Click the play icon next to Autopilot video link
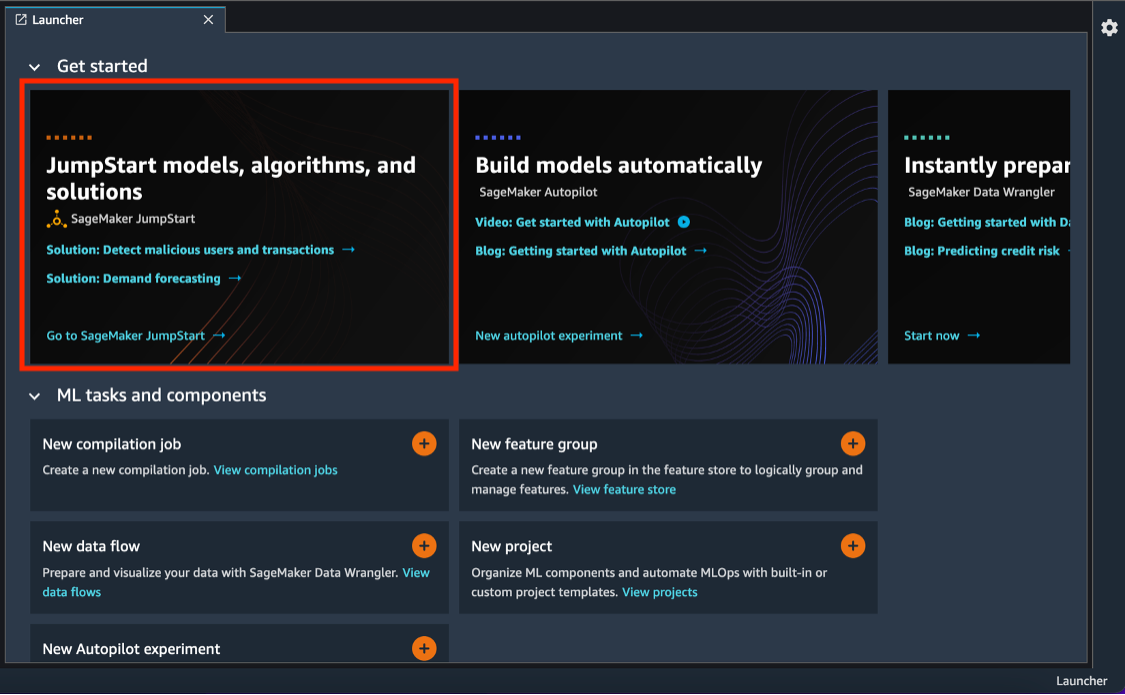1125x695 pixels. pyautogui.click(x=682, y=222)
